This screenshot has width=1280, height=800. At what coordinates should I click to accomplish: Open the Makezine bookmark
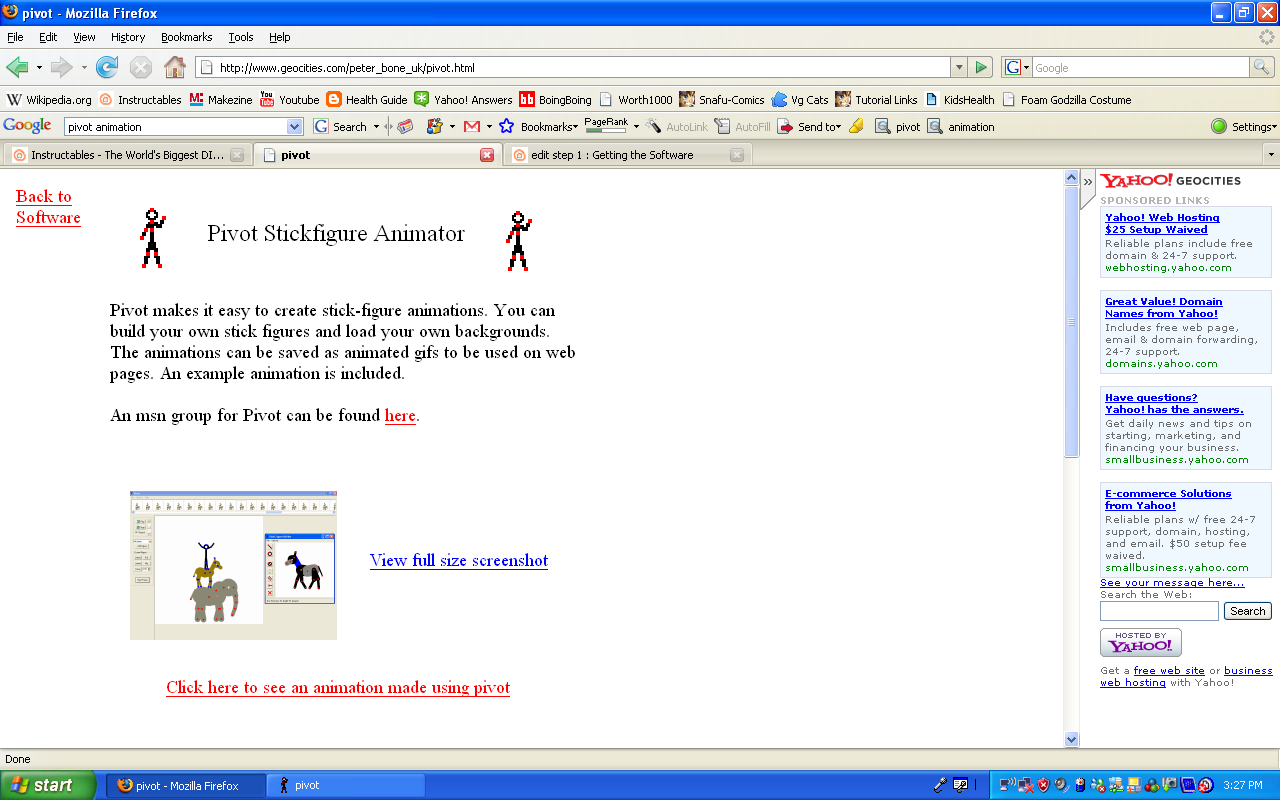pyautogui.click(x=221, y=100)
